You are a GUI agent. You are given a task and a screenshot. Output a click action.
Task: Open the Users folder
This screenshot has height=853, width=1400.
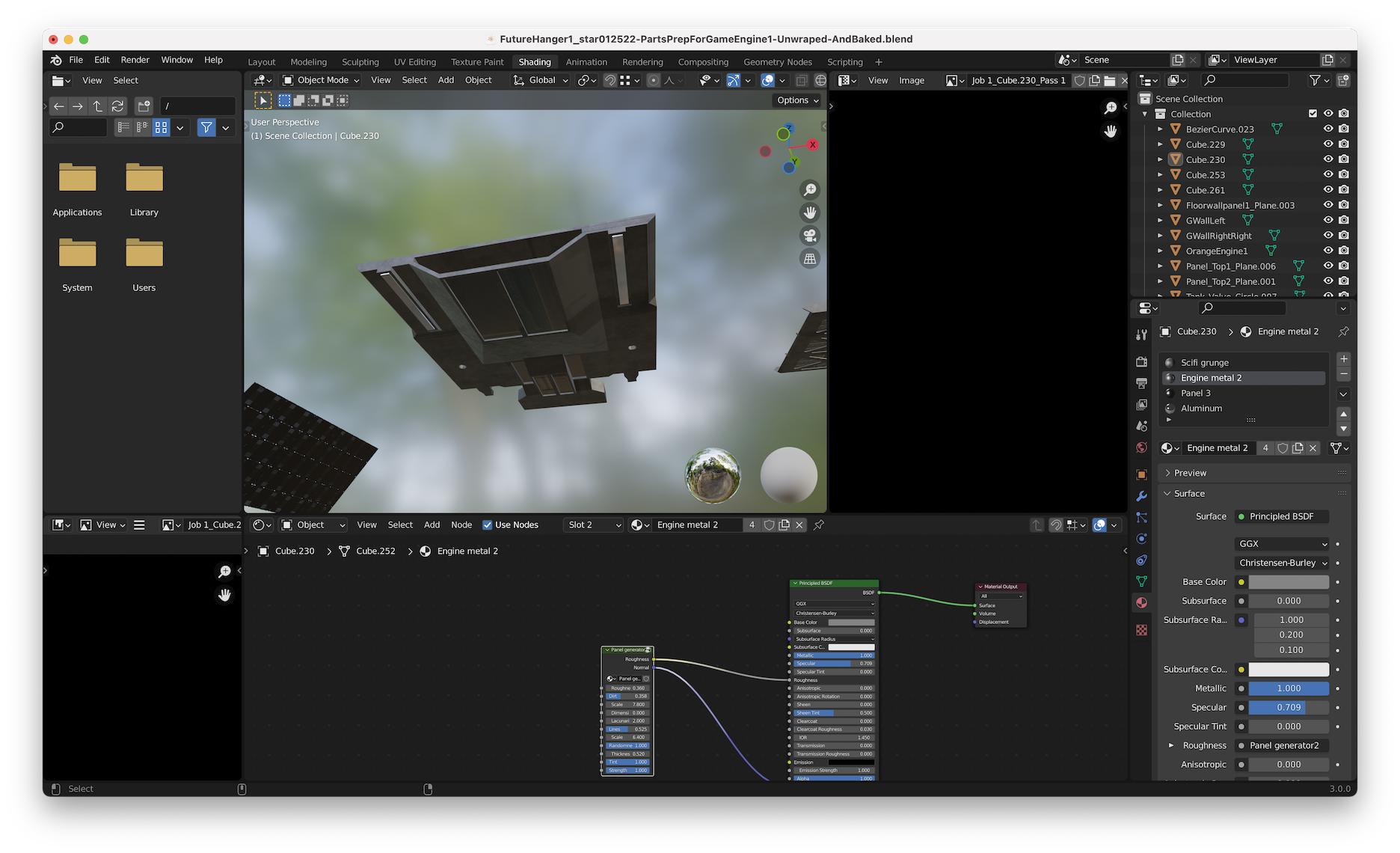144,264
